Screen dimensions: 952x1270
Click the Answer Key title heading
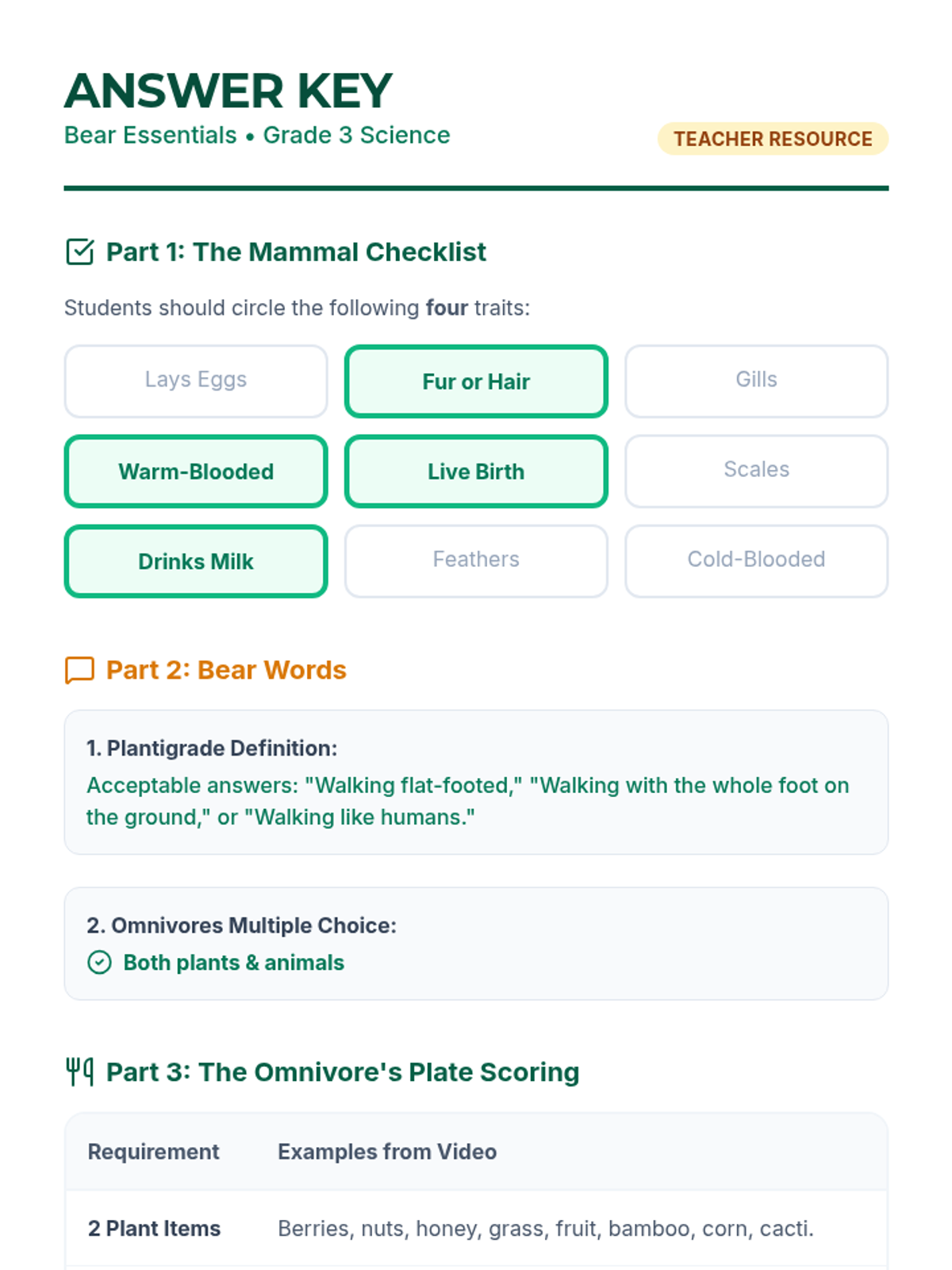[228, 90]
